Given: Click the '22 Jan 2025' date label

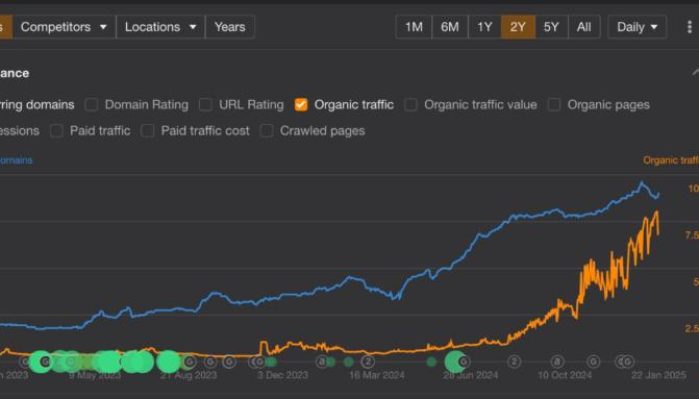Looking at the screenshot, I should [659, 375].
